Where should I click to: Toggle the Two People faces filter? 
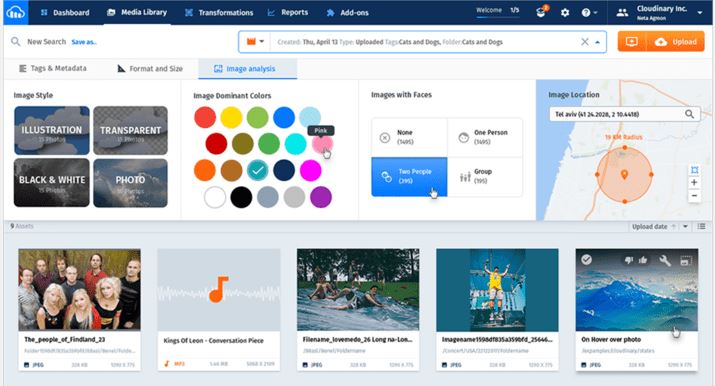(x=409, y=177)
